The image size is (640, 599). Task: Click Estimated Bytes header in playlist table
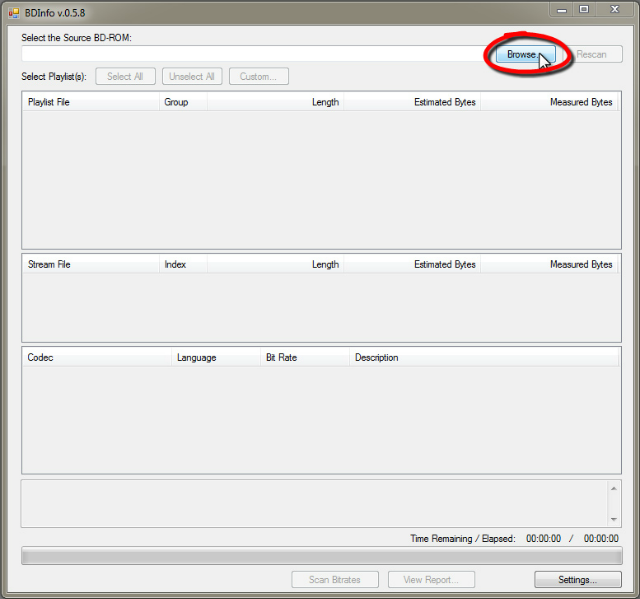tap(412, 102)
